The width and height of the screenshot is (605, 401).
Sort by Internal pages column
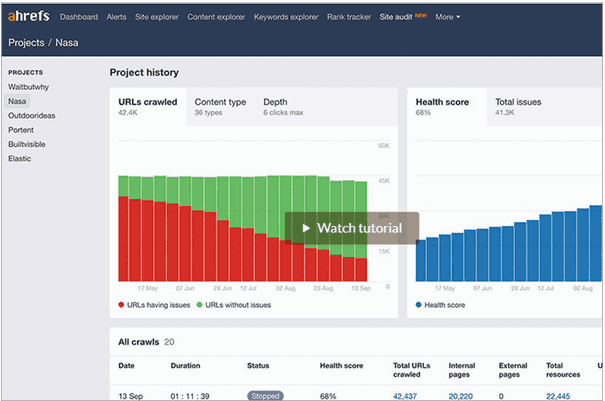[461, 370]
